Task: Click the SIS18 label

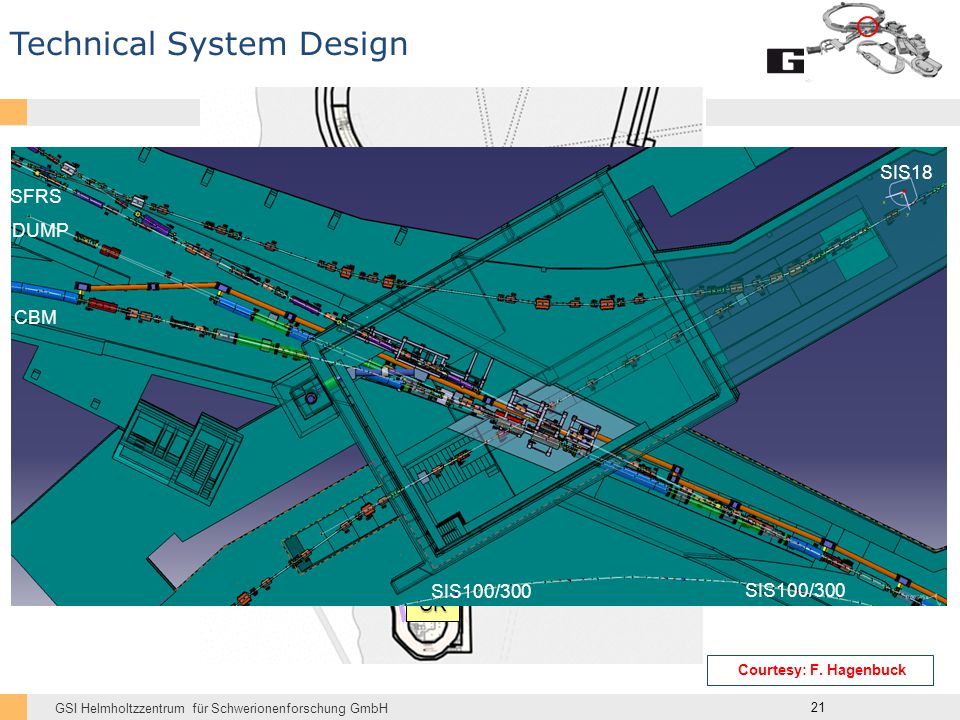Action: click(x=906, y=172)
